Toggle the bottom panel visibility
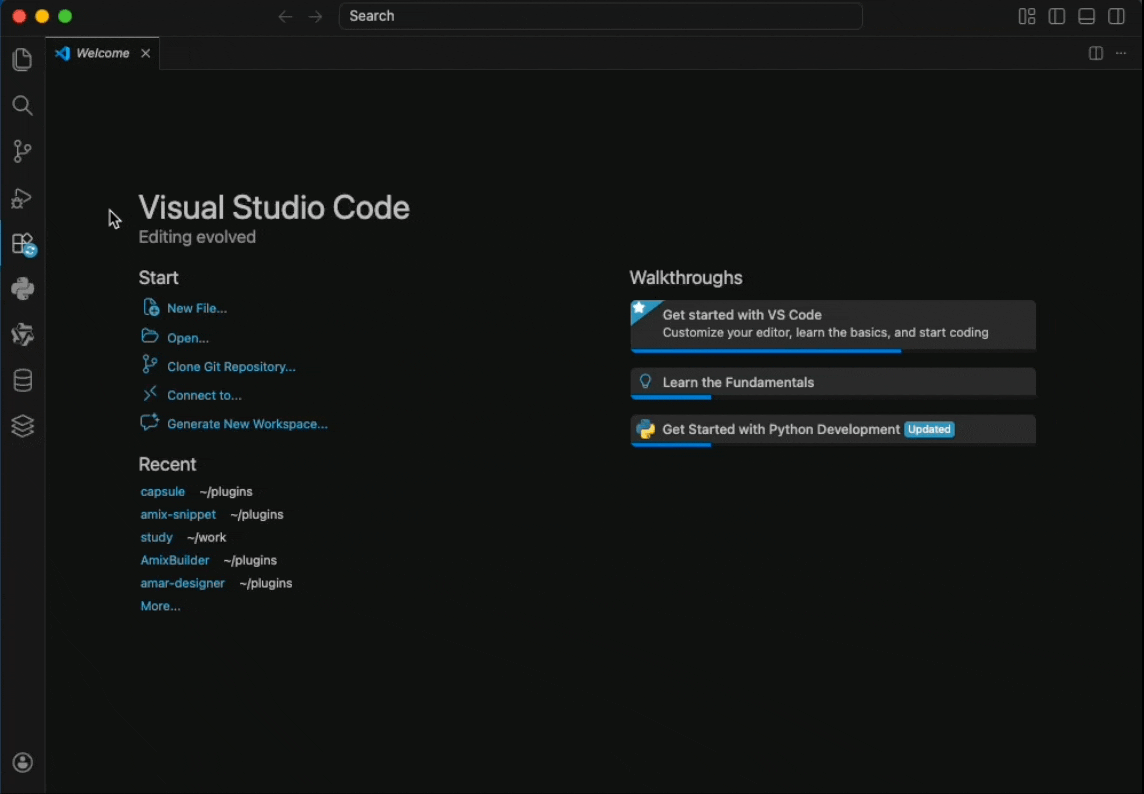 pos(1087,16)
